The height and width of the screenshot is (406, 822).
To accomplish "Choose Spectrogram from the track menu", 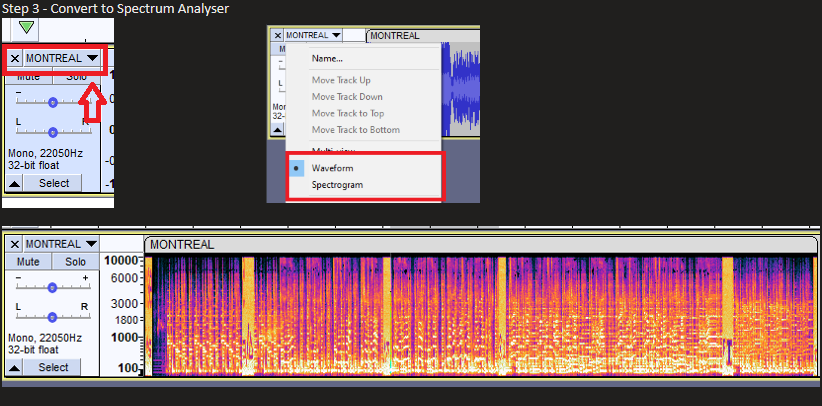I will [x=337, y=185].
